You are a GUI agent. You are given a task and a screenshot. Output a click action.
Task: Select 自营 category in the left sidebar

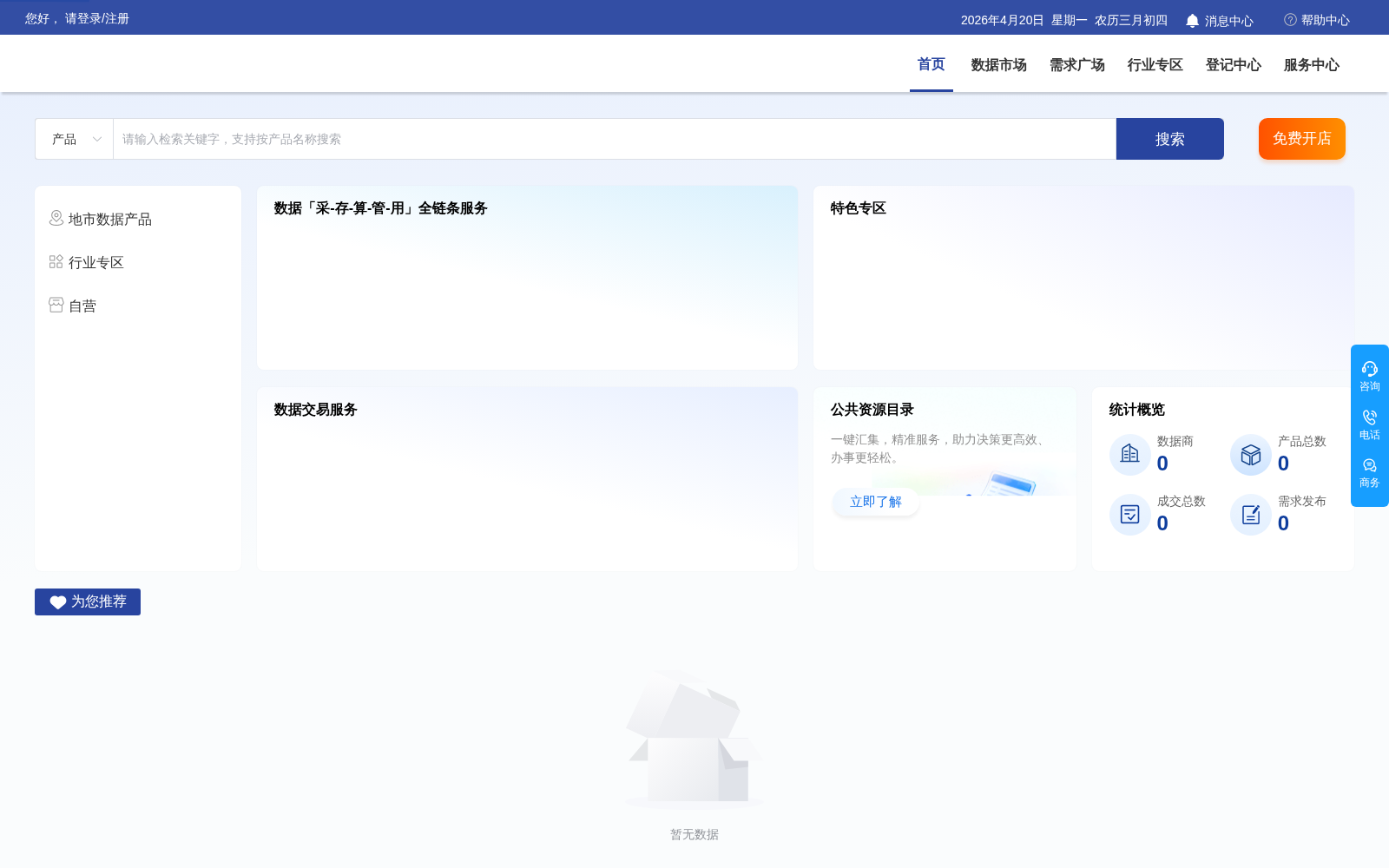[x=82, y=306]
